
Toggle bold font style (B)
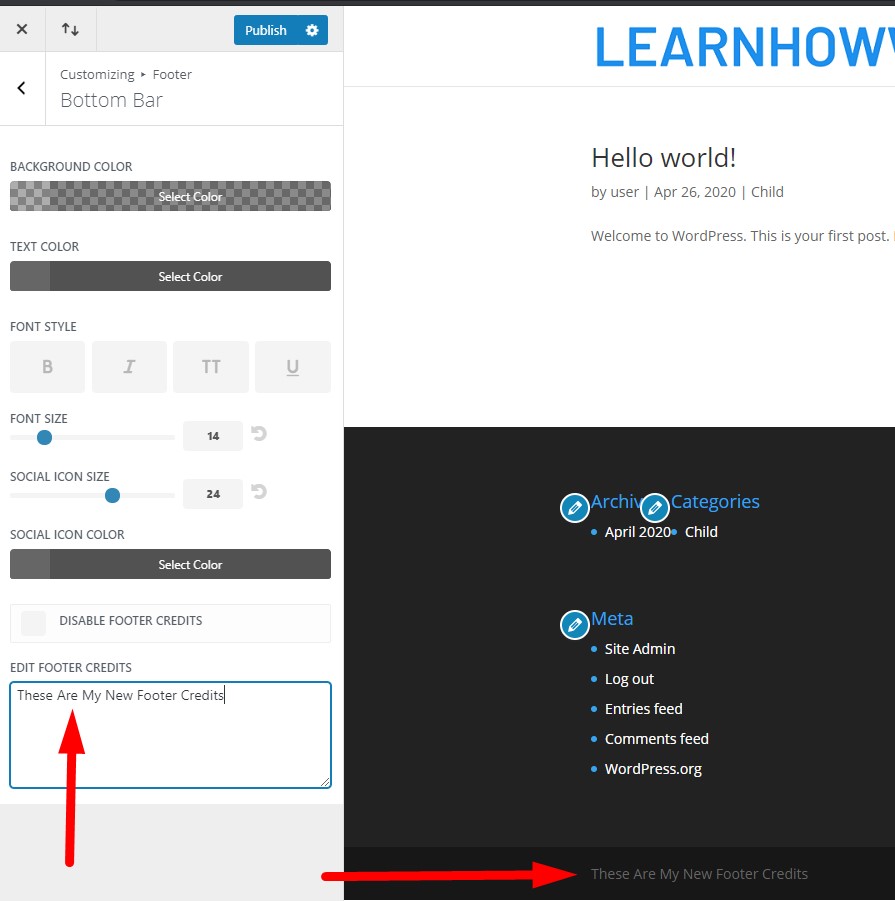coord(48,367)
